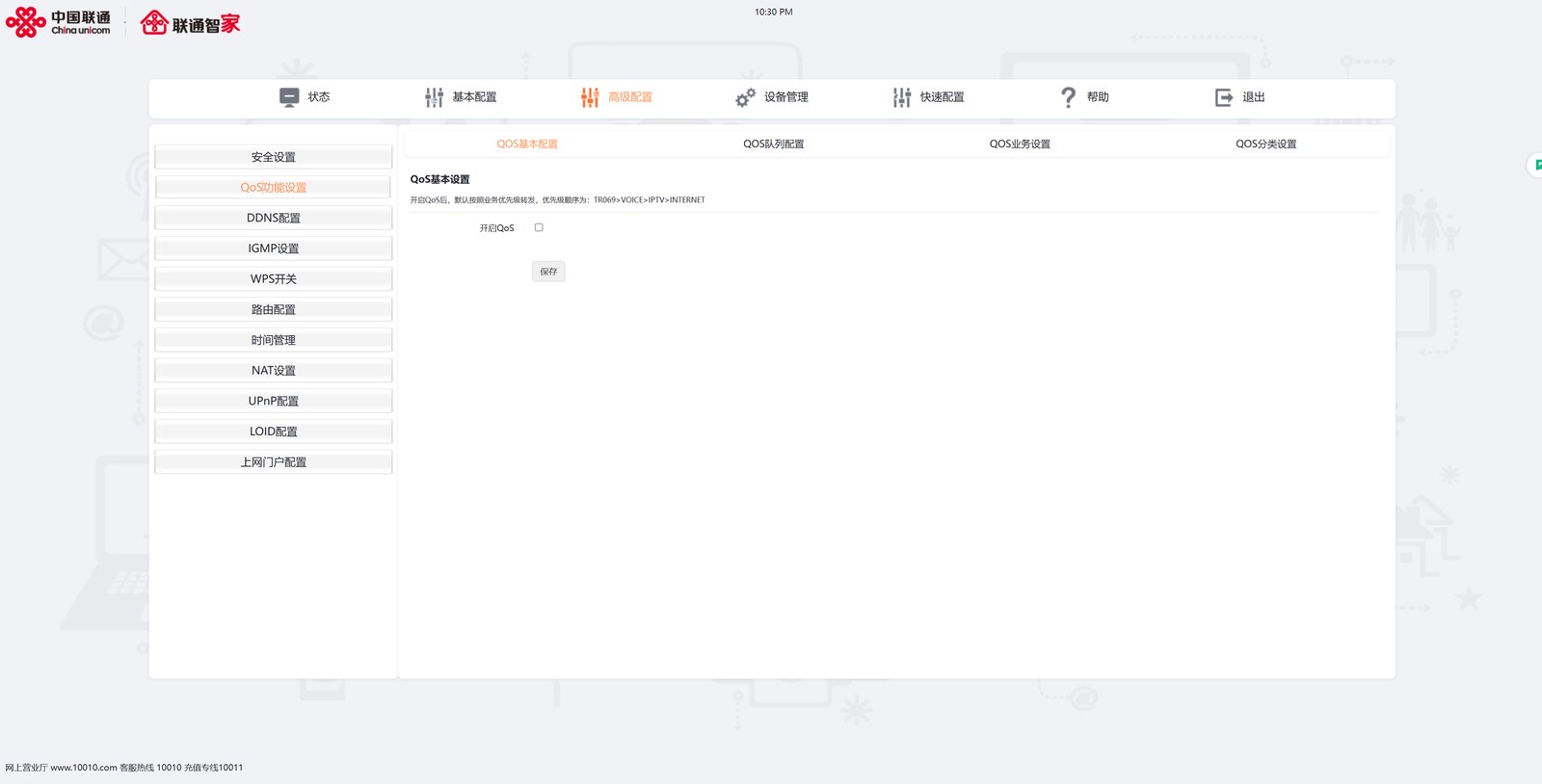This screenshot has height=784, width=1542.
Task: Open NAT设置 in the sidebar
Action: 274,371
